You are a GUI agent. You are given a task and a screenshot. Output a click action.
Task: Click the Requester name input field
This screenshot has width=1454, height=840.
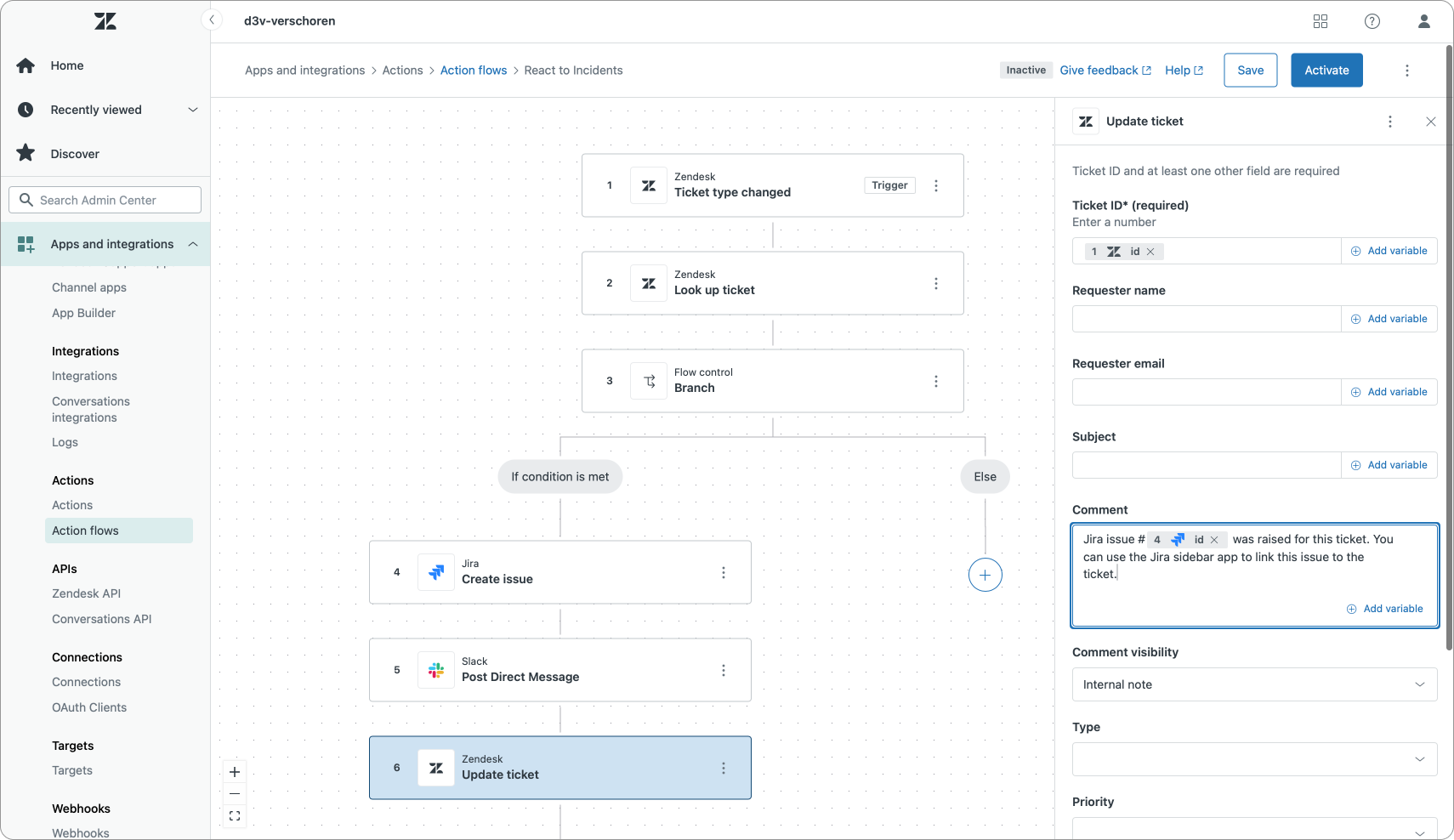click(x=1207, y=319)
